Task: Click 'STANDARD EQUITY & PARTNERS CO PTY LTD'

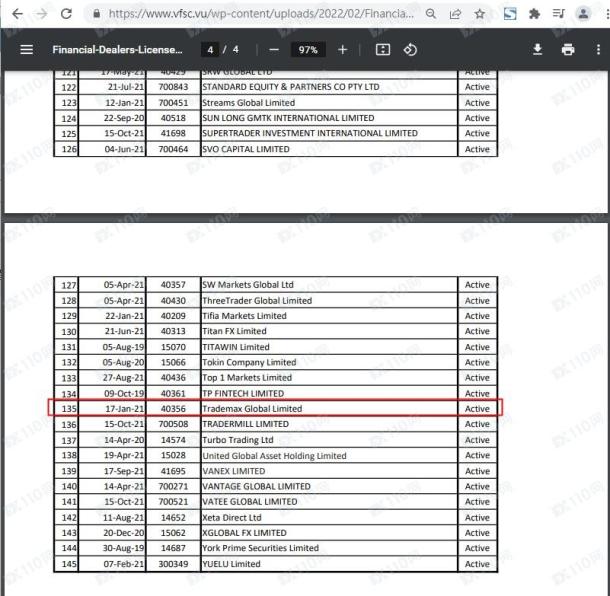Action: click(x=291, y=87)
